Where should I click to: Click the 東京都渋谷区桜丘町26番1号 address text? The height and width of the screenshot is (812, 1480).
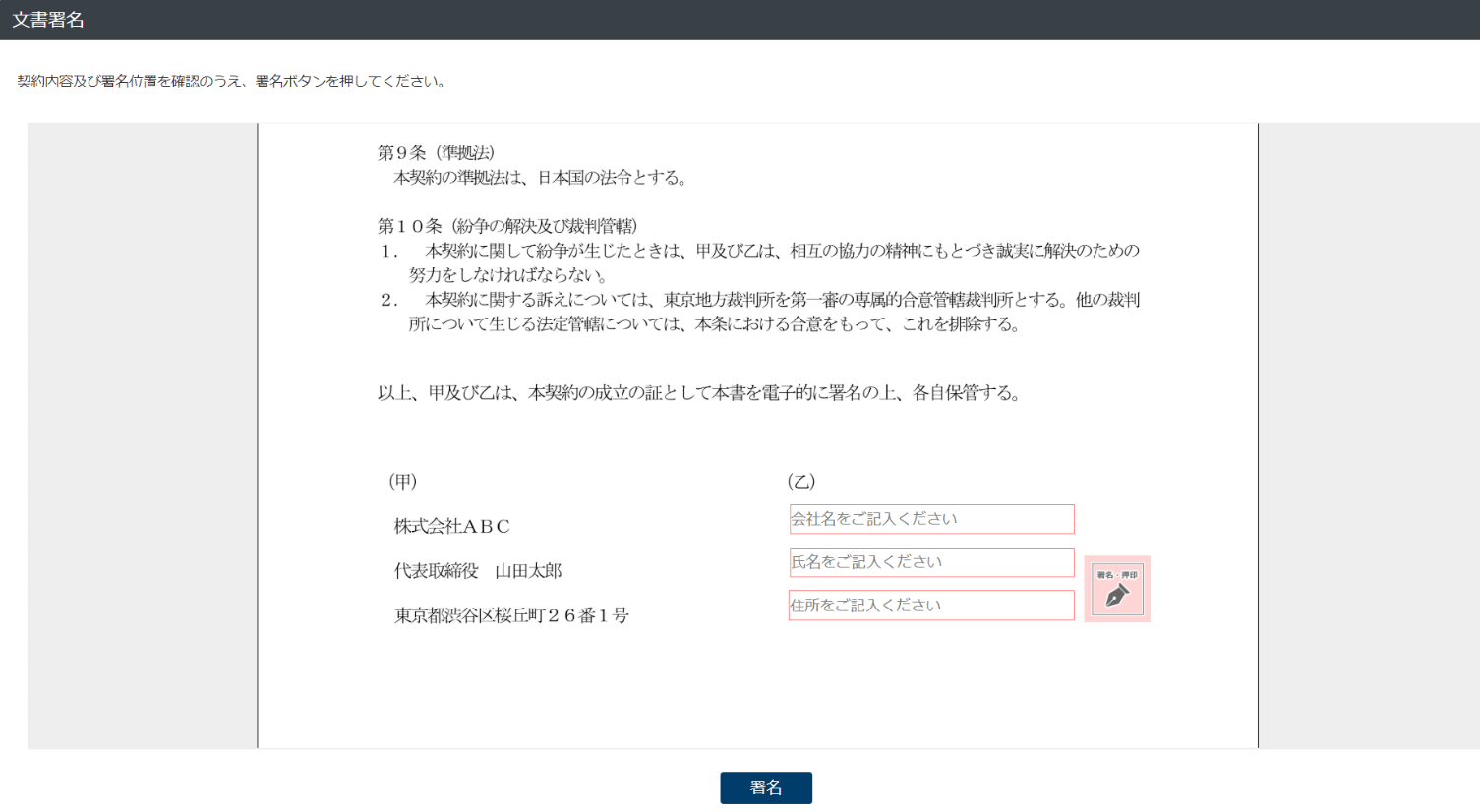tap(511, 615)
